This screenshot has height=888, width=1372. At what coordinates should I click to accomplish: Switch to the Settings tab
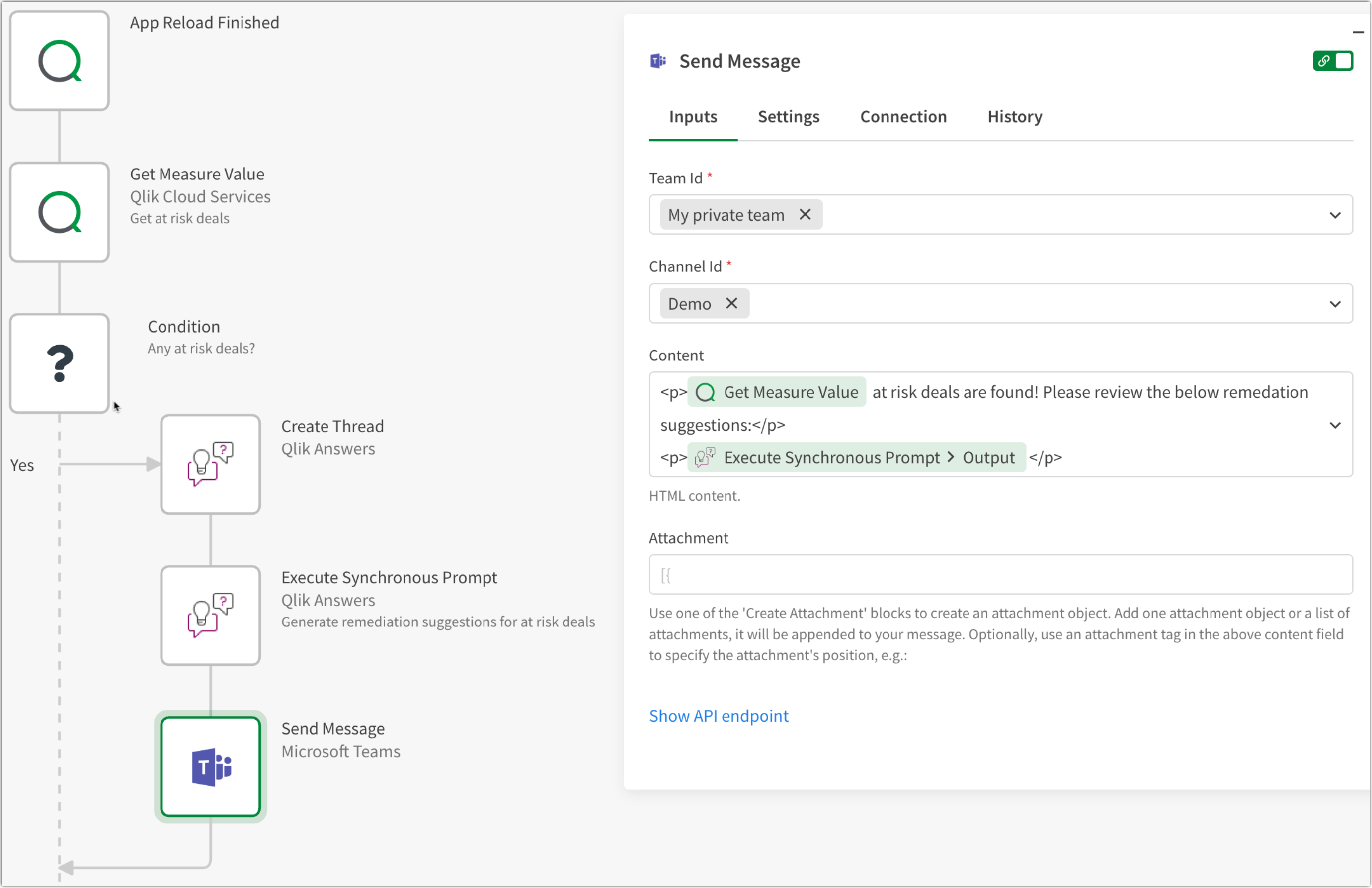[788, 116]
